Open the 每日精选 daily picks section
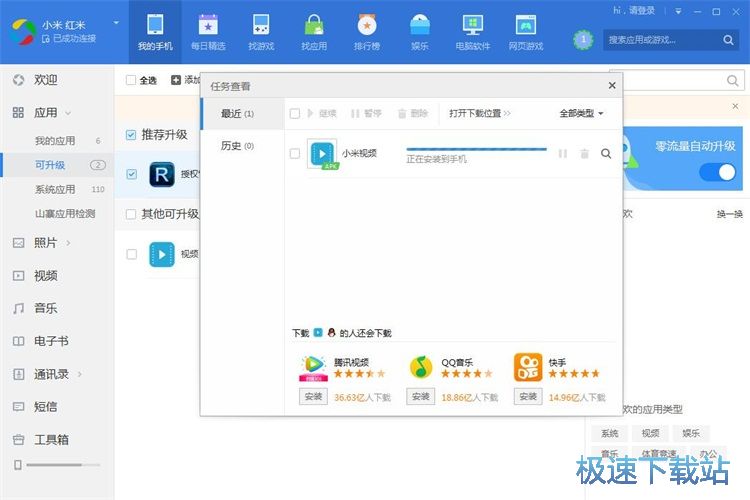 pos(208,32)
